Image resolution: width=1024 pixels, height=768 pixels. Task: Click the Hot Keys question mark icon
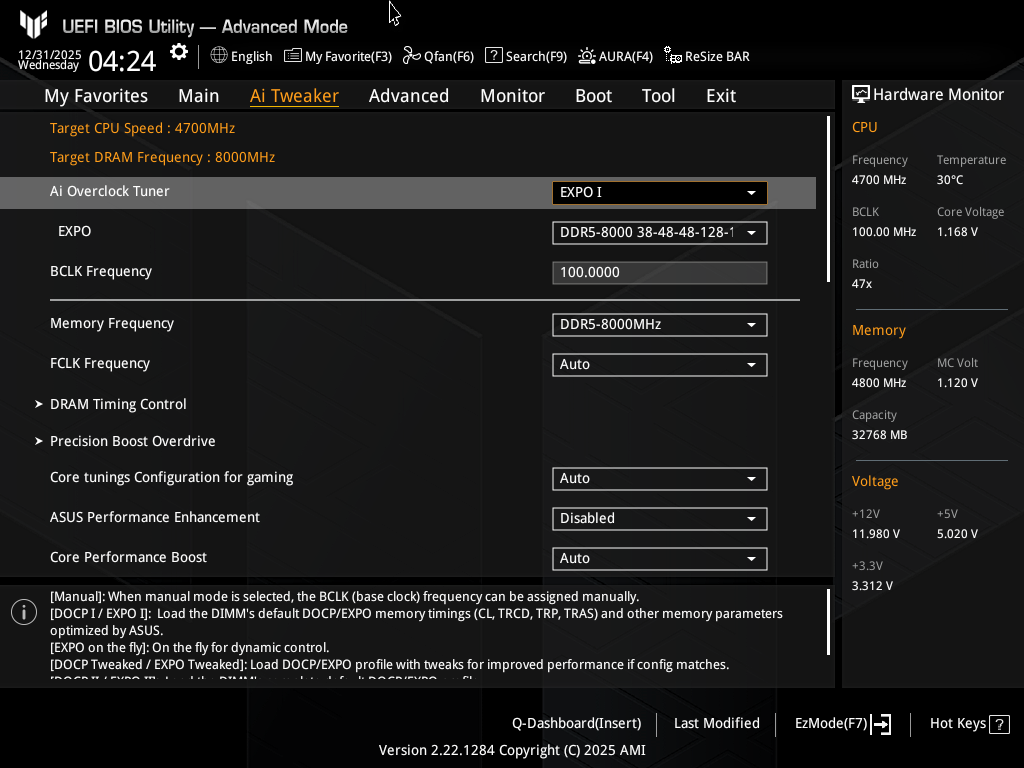coord(999,724)
